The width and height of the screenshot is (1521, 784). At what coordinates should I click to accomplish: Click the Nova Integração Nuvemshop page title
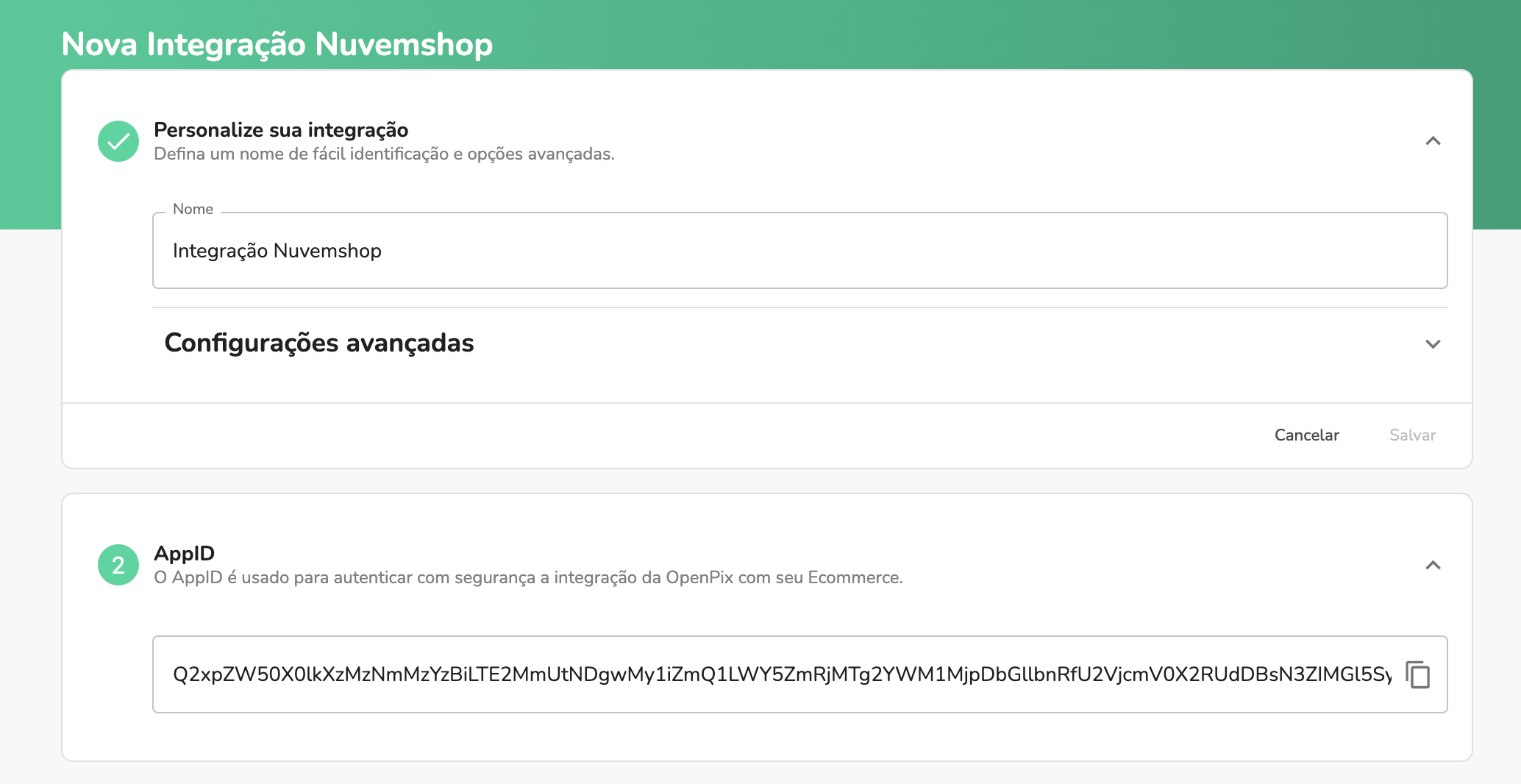[x=277, y=44]
